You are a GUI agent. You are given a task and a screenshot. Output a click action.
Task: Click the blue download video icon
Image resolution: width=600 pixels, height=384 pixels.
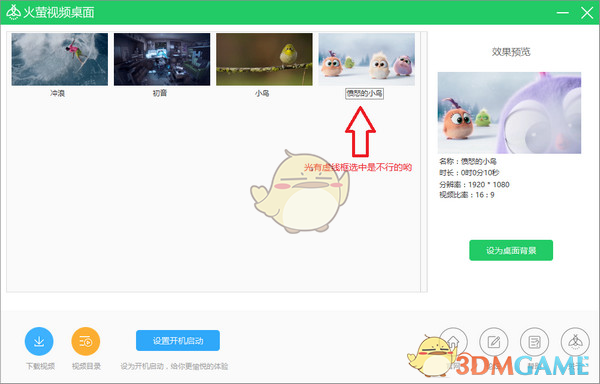pyautogui.click(x=39, y=341)
